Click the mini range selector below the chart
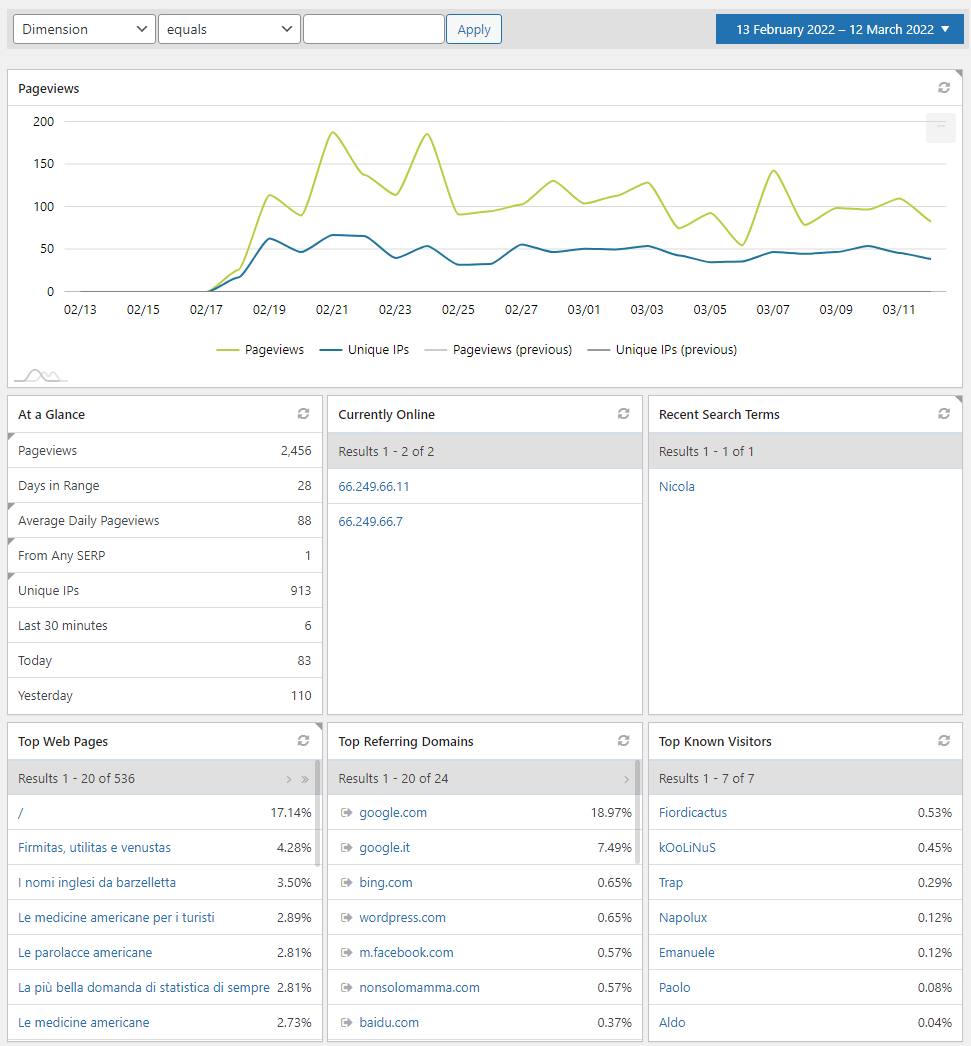Screen dimensions: 971x1046 tap(38, 373)
